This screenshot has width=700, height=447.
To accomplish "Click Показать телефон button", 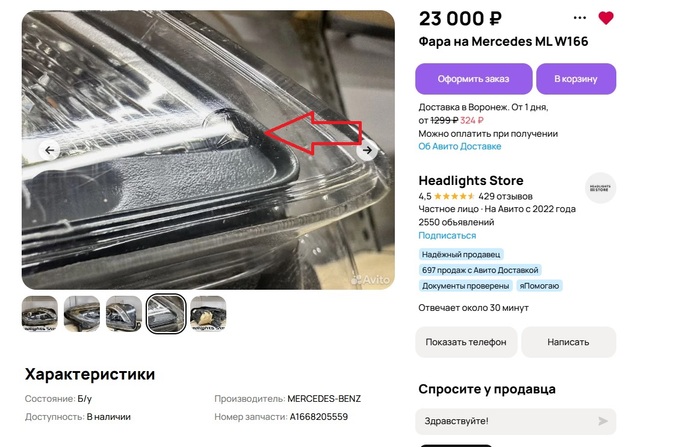I will 466,342.
